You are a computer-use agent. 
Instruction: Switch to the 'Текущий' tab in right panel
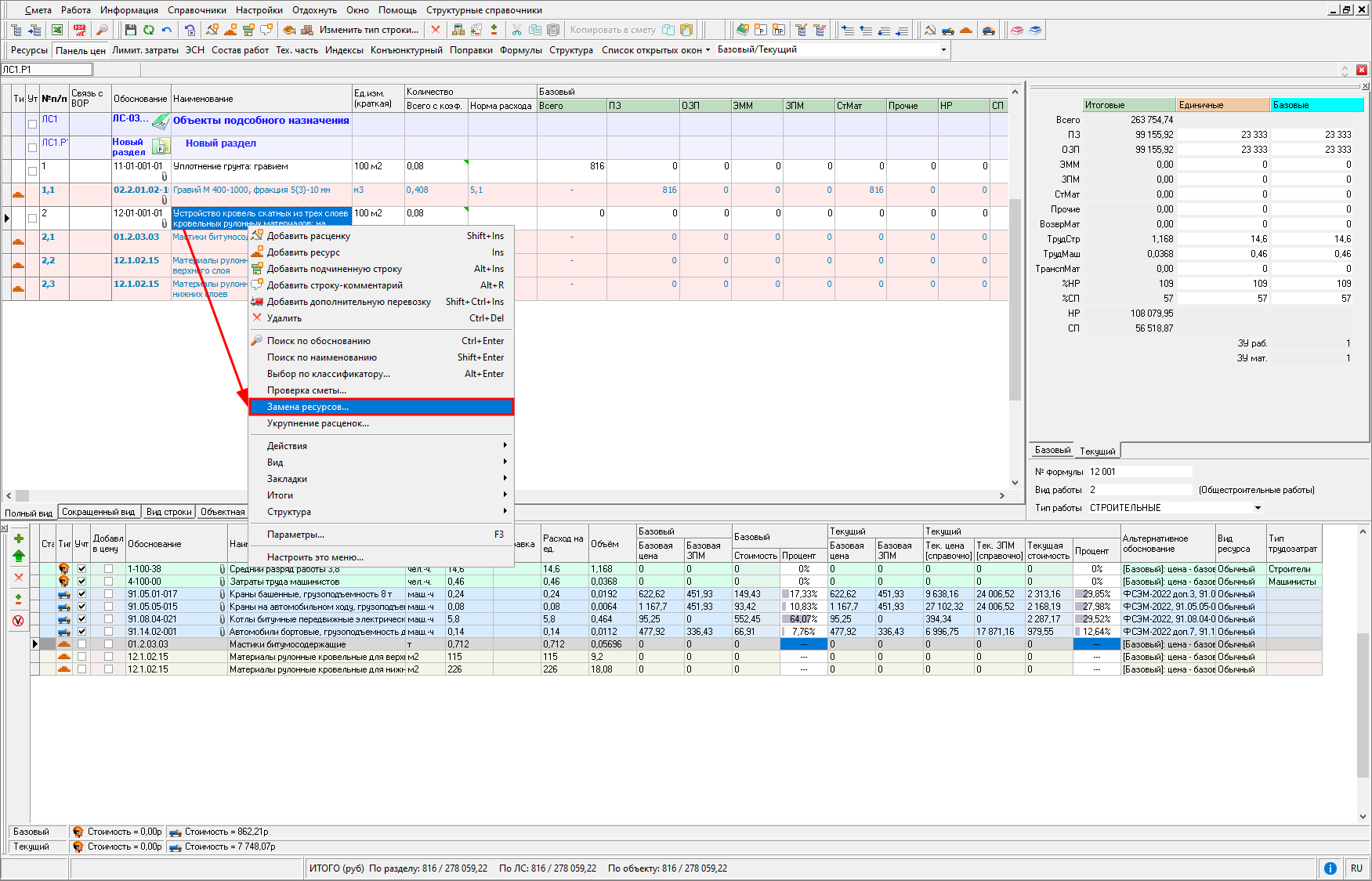[x=1097, y=451]
